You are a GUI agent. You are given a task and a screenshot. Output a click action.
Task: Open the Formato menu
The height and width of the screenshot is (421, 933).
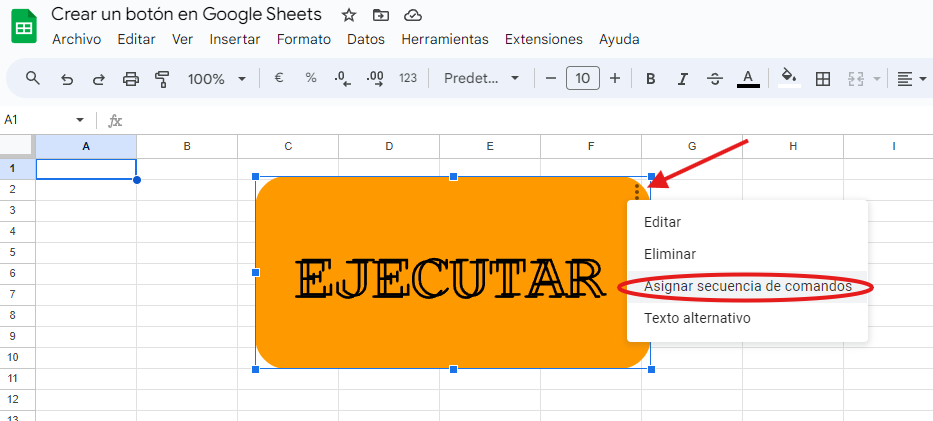click(x=304, y=39)
